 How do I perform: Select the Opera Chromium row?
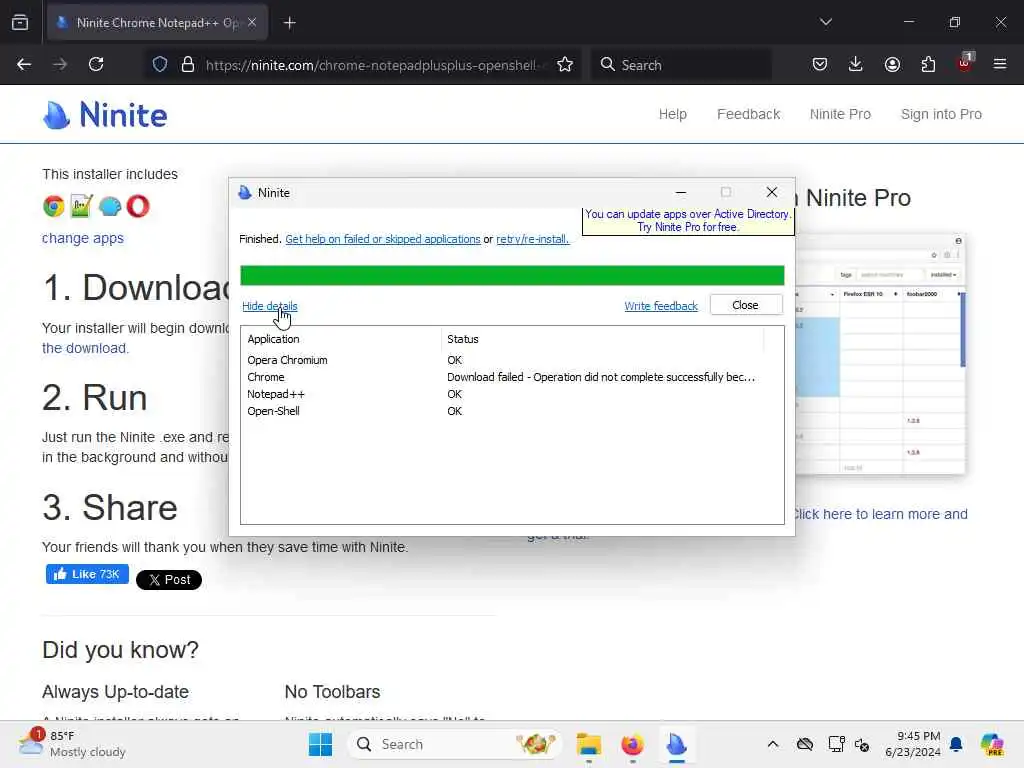pos(512,360)
